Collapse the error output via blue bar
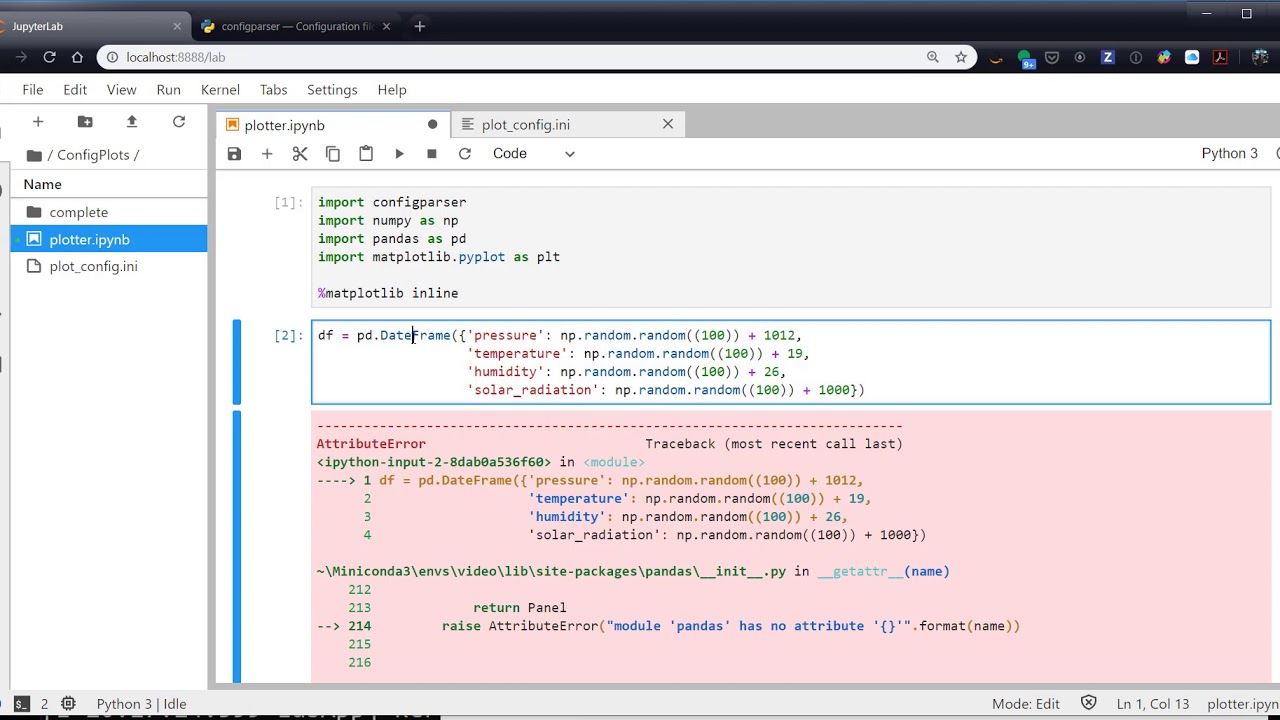 237,546
